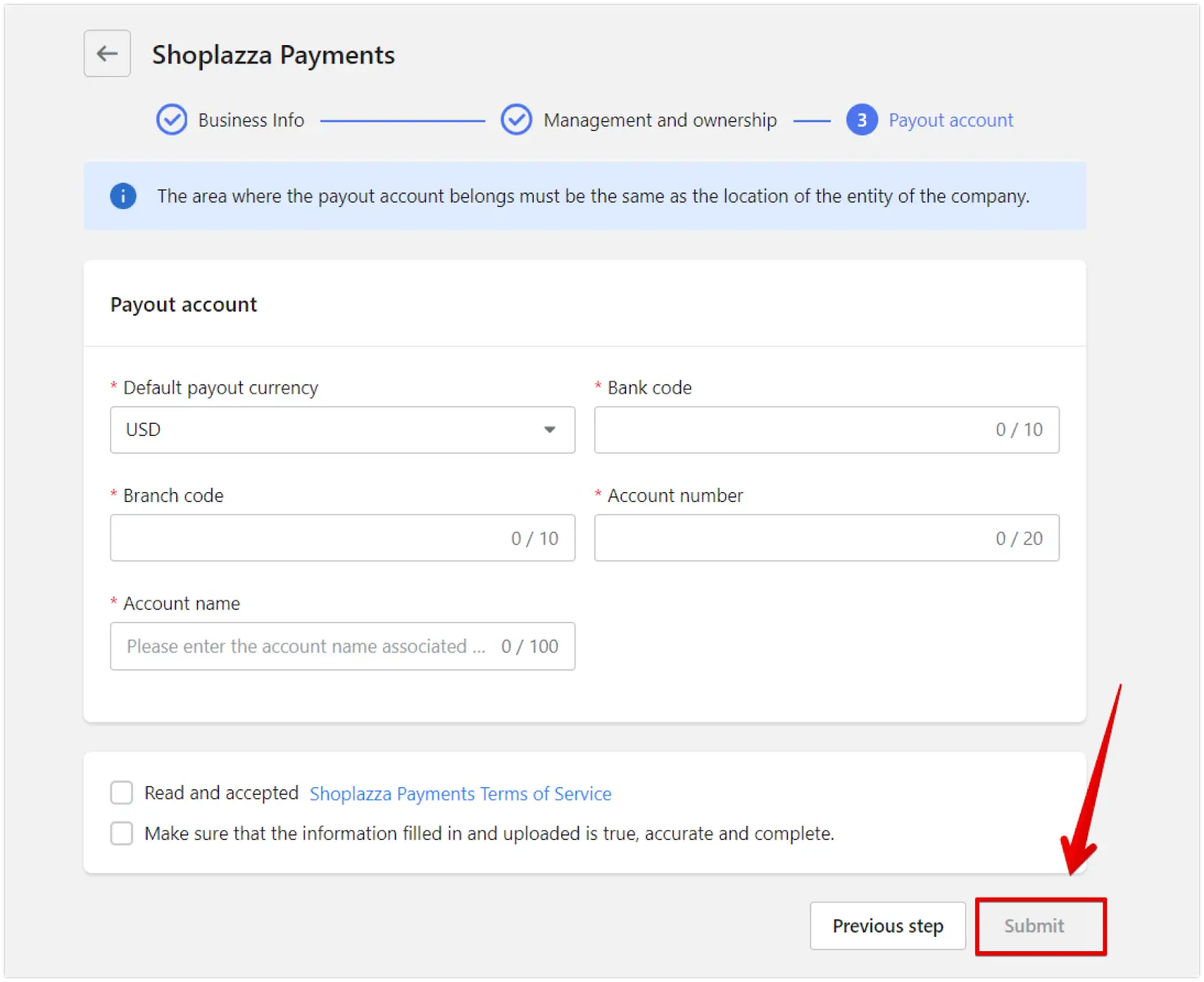Click the payout area notice text
Screen dimensions: 1204x982
[593, 196]
